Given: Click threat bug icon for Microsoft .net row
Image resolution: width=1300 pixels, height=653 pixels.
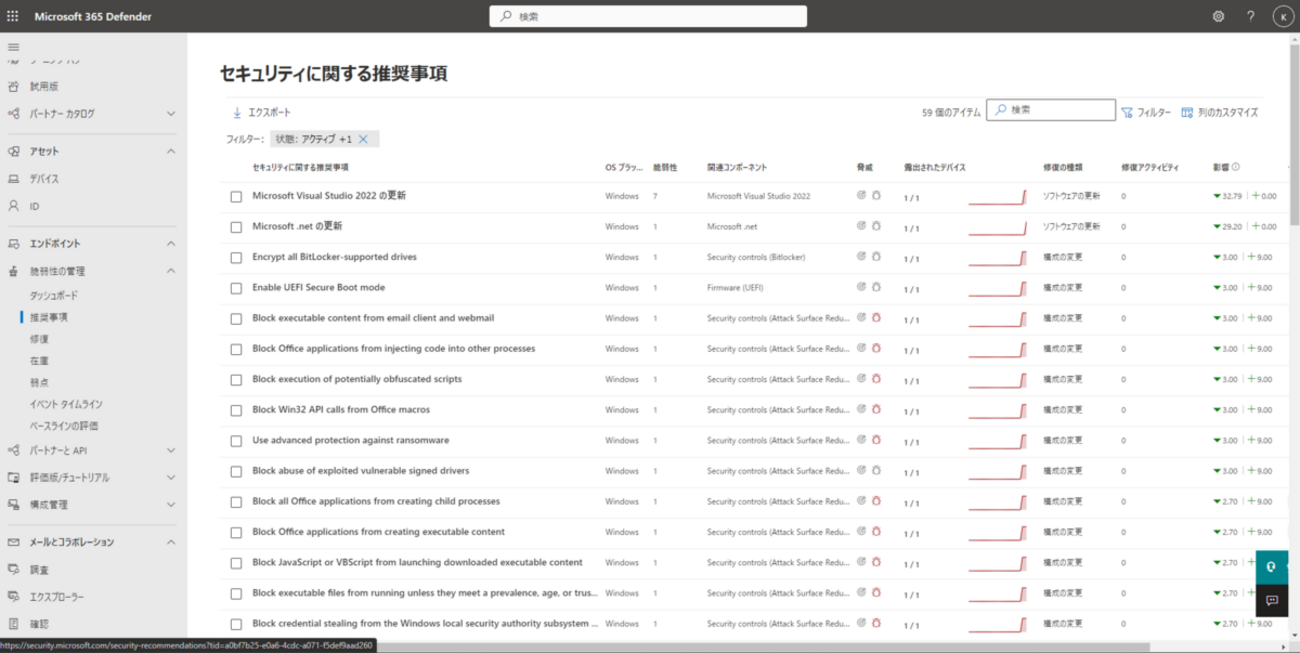Looking at the screenshot, I should click(875, 226).
